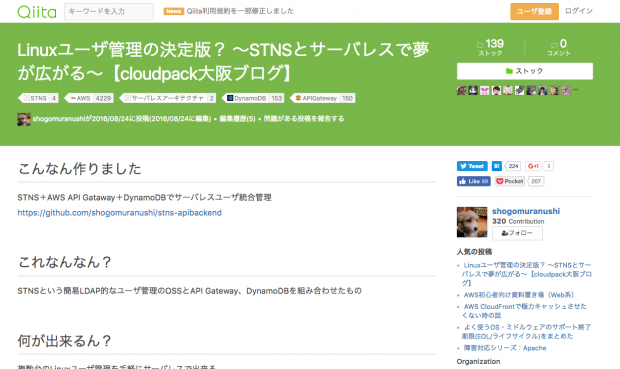
Task: Click the article title heading
Action: click(x=223, y=61)
